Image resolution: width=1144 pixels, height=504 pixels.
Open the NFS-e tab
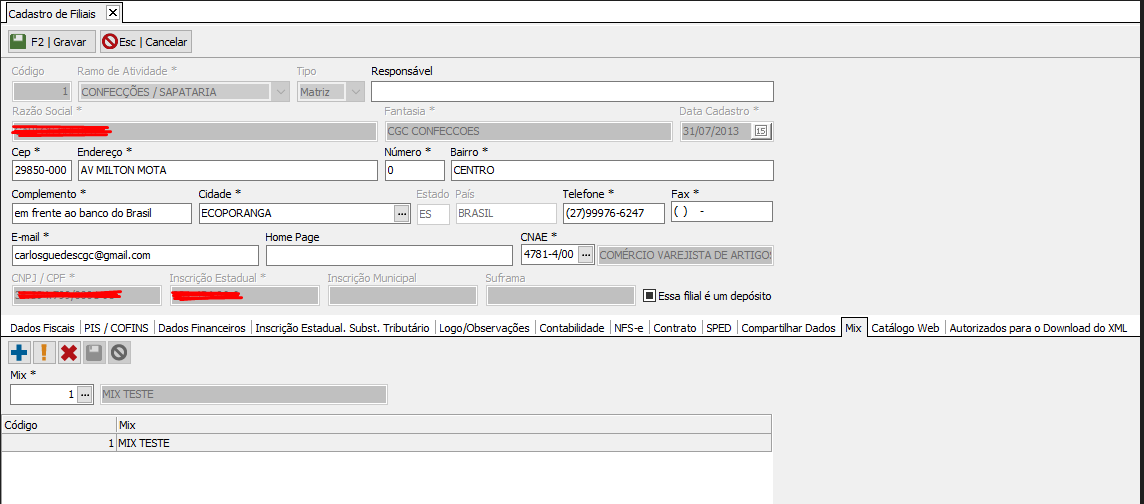[629, 328]
